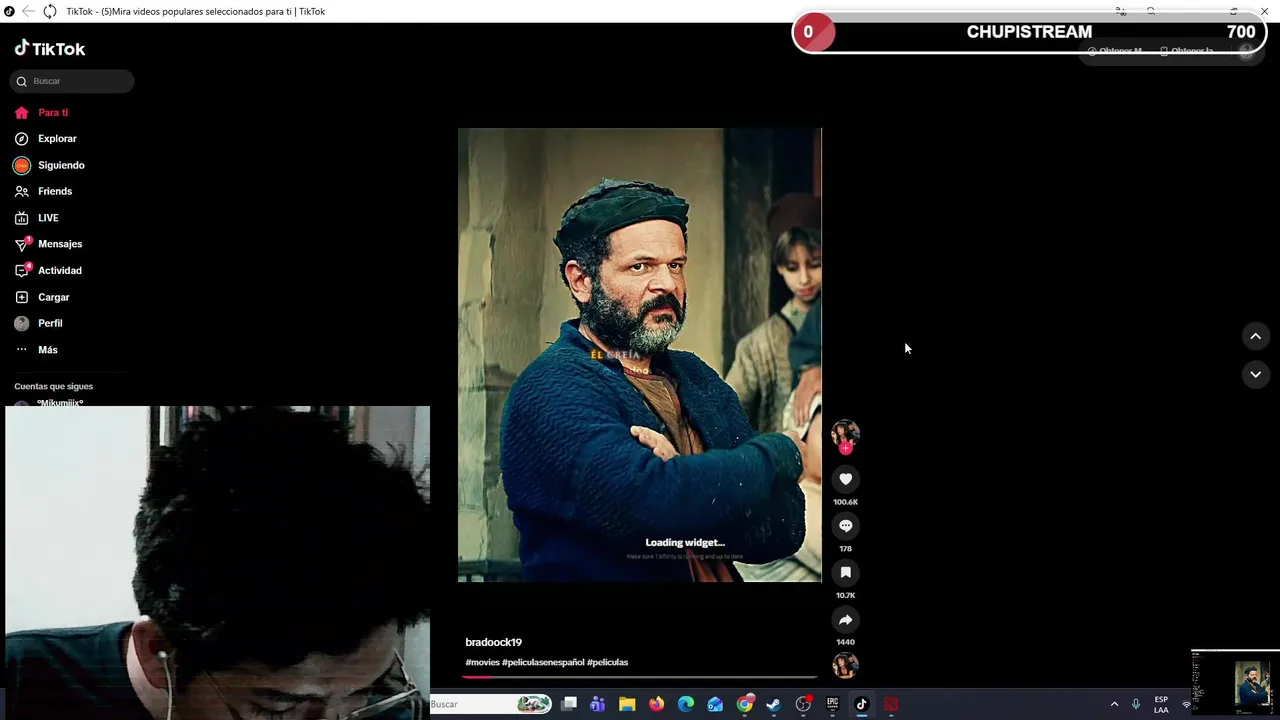The width and height of the screenshot is (1280, 720).
Task: Reload the TikTok page
Action: (x=49, y=11)
